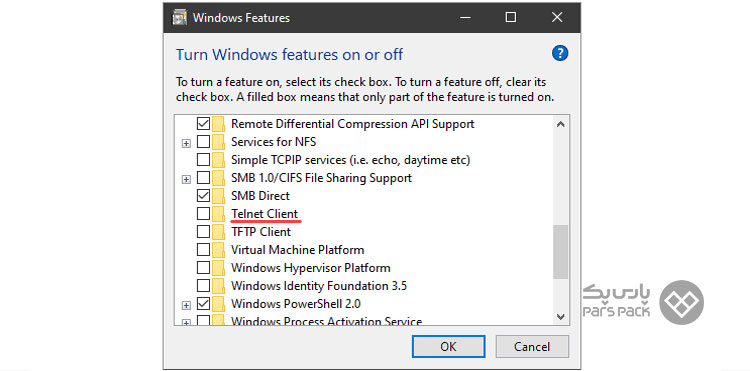Tick Windows Identity Foundation 3.5 checkbox
The image size is (750, 371).
203,286
